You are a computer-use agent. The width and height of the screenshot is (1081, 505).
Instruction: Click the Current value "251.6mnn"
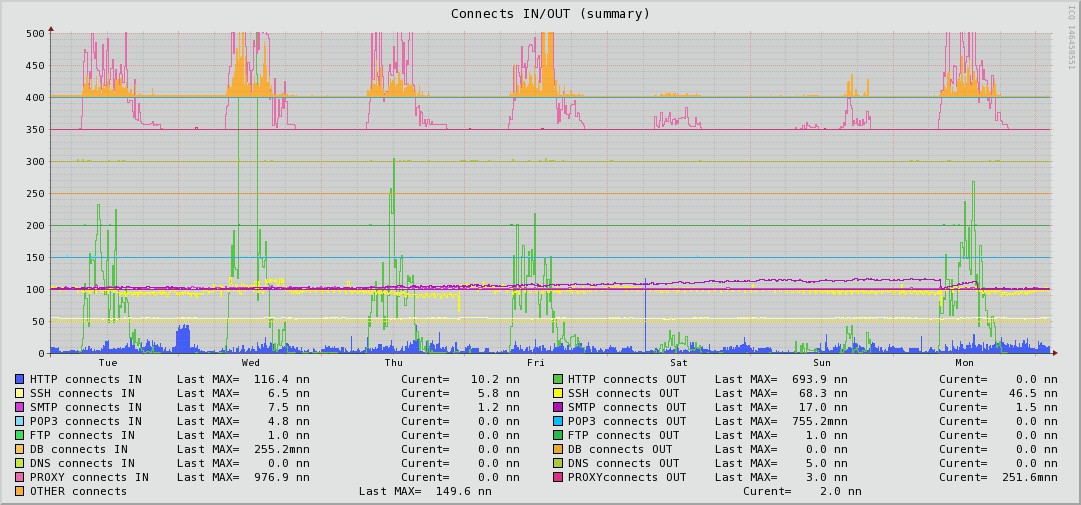(1030, 477)
